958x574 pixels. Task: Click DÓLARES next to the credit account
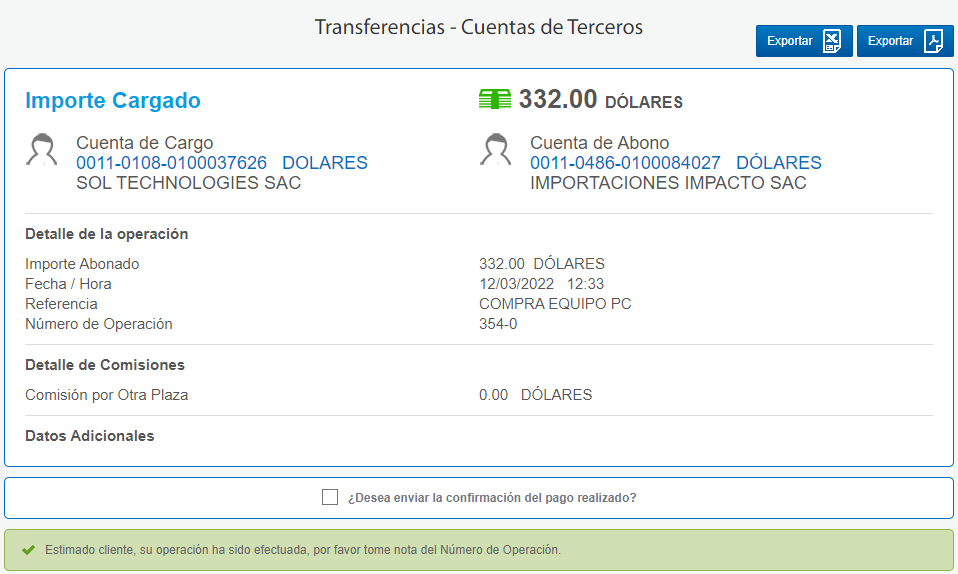click(x=779, y=163)
